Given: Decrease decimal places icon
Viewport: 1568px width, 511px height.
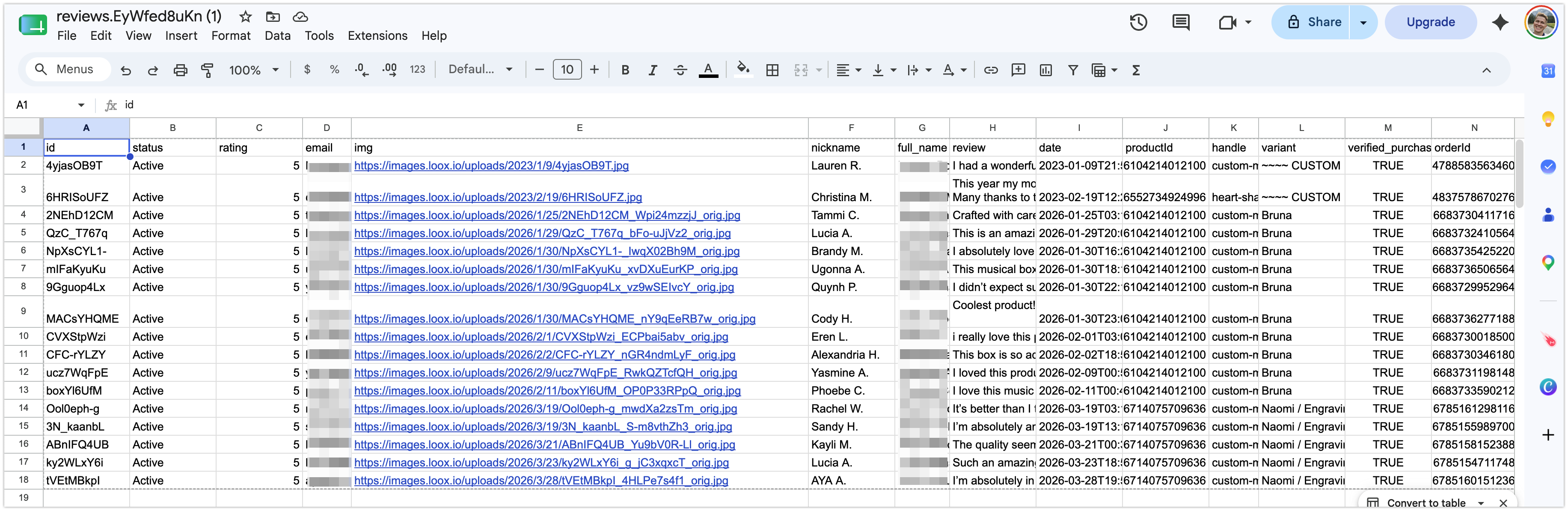Looking at the screenshot, I should [x=362, y=70].
